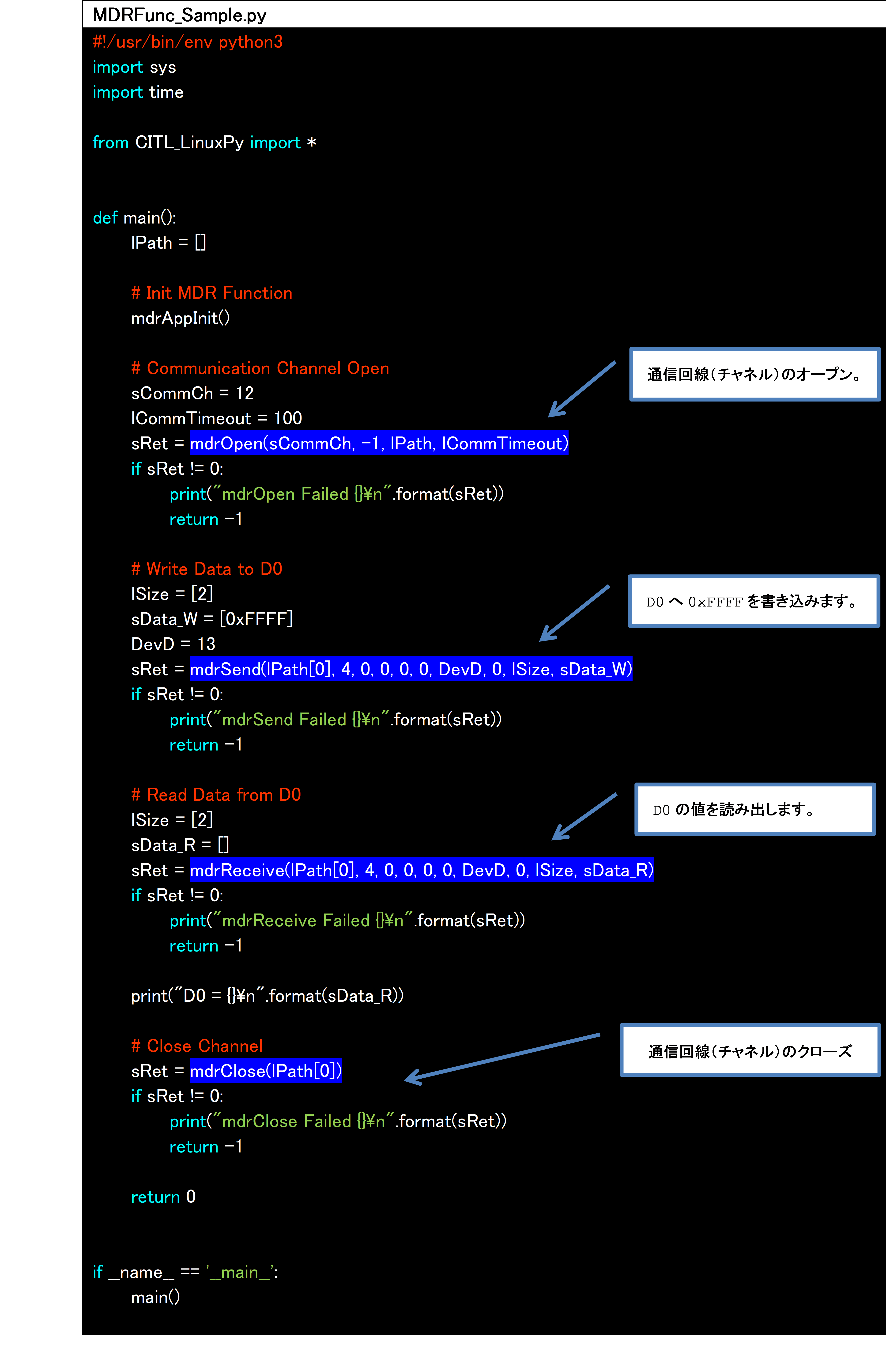This screenshot has width=886, height=1372.
Task: Click the 'from CITL_LinuxPy import *' line
Action: pyautogui.click(x=204, y=142)
